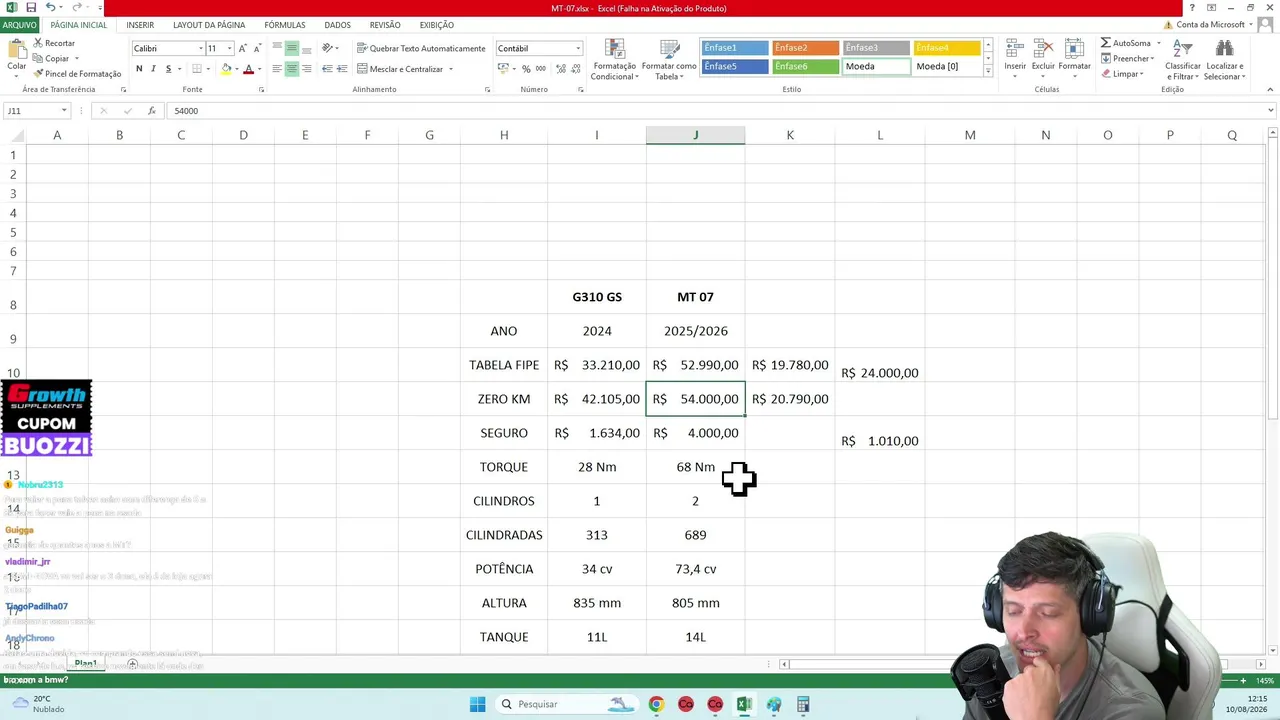Switch to the INSERIR tab
Viewport: 1280px width, 720px height.
(140, 25)
